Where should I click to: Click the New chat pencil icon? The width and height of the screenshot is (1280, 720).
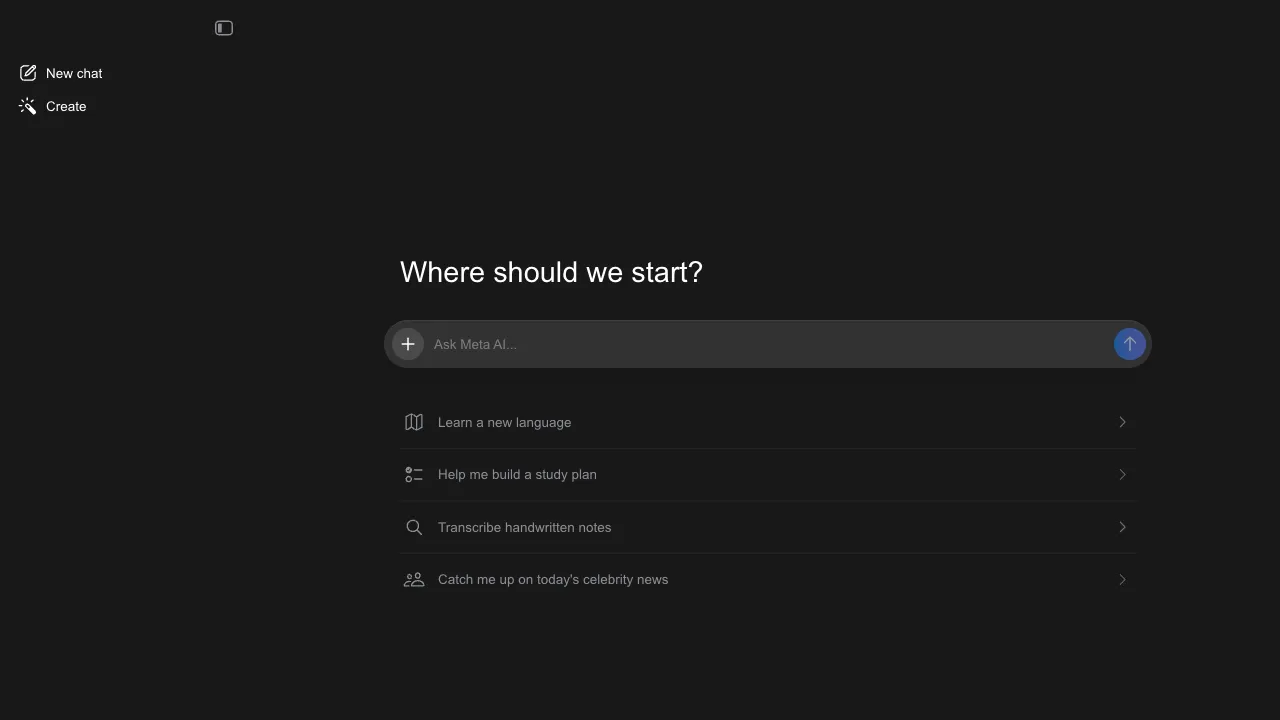coord(28,73)
